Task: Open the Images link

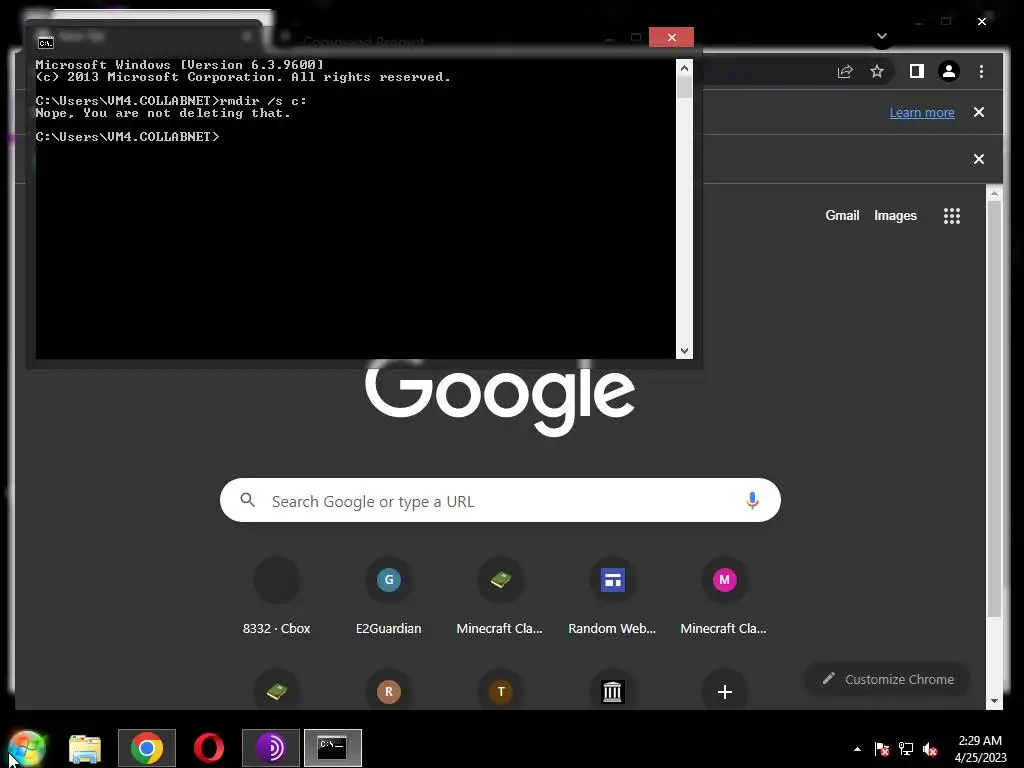Action: [895, 216]
